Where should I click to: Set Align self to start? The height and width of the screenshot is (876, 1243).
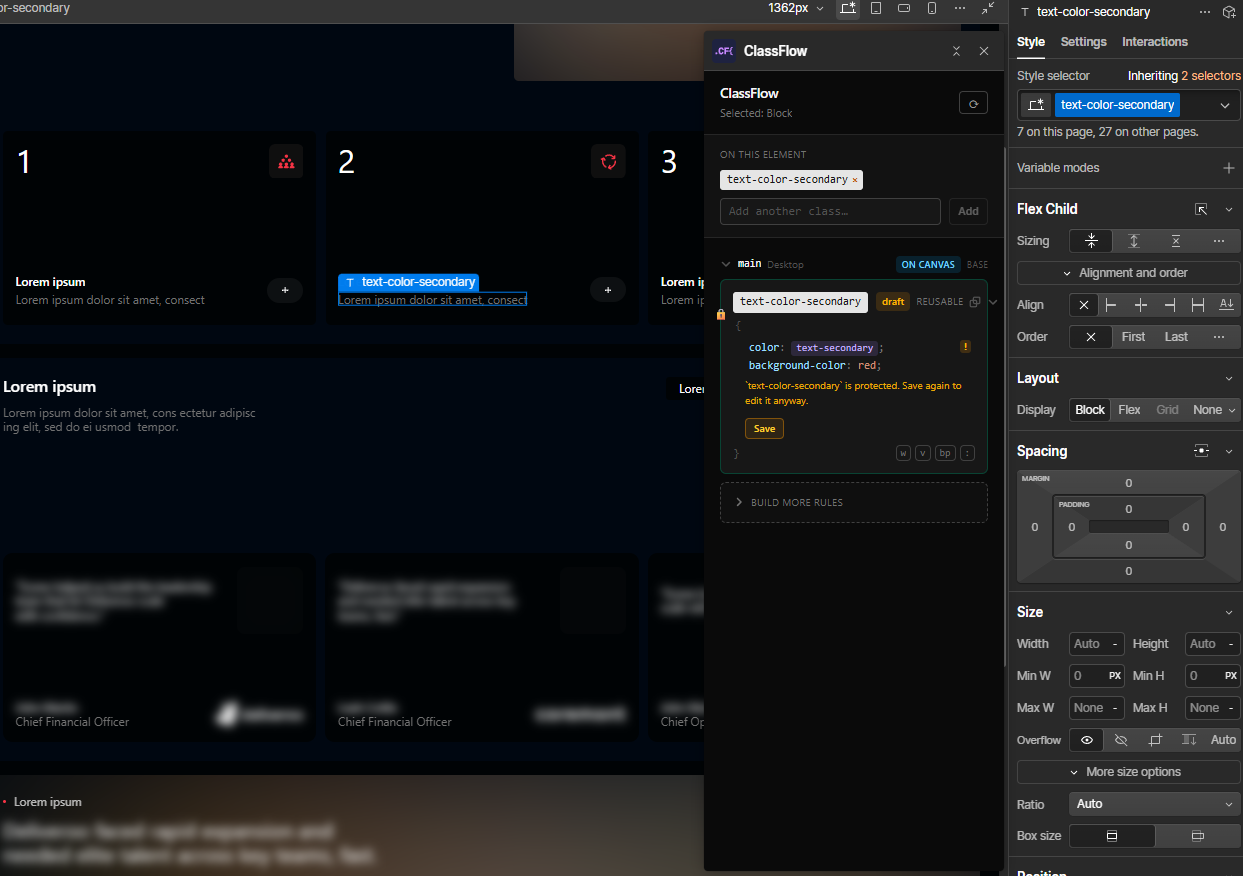click(1111, 305)
